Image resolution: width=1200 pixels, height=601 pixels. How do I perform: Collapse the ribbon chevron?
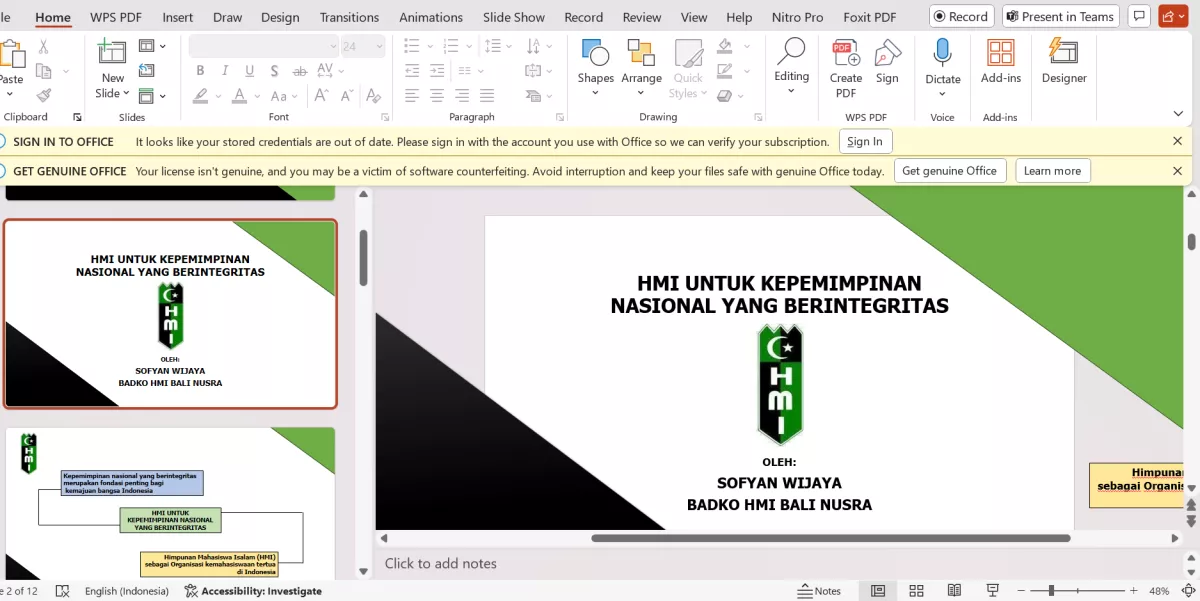(x=1178, y=114)
